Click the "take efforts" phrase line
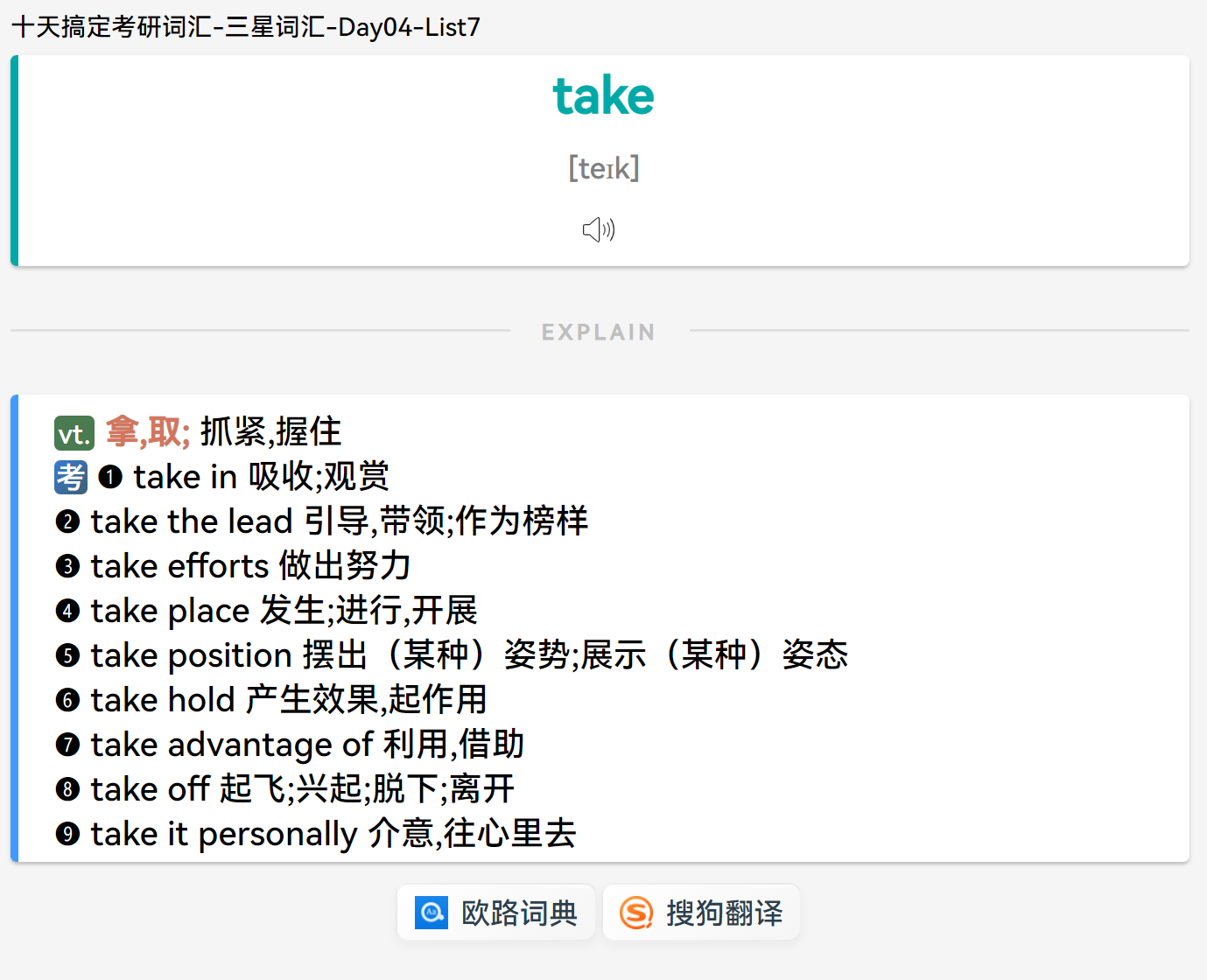 point(250,566)
